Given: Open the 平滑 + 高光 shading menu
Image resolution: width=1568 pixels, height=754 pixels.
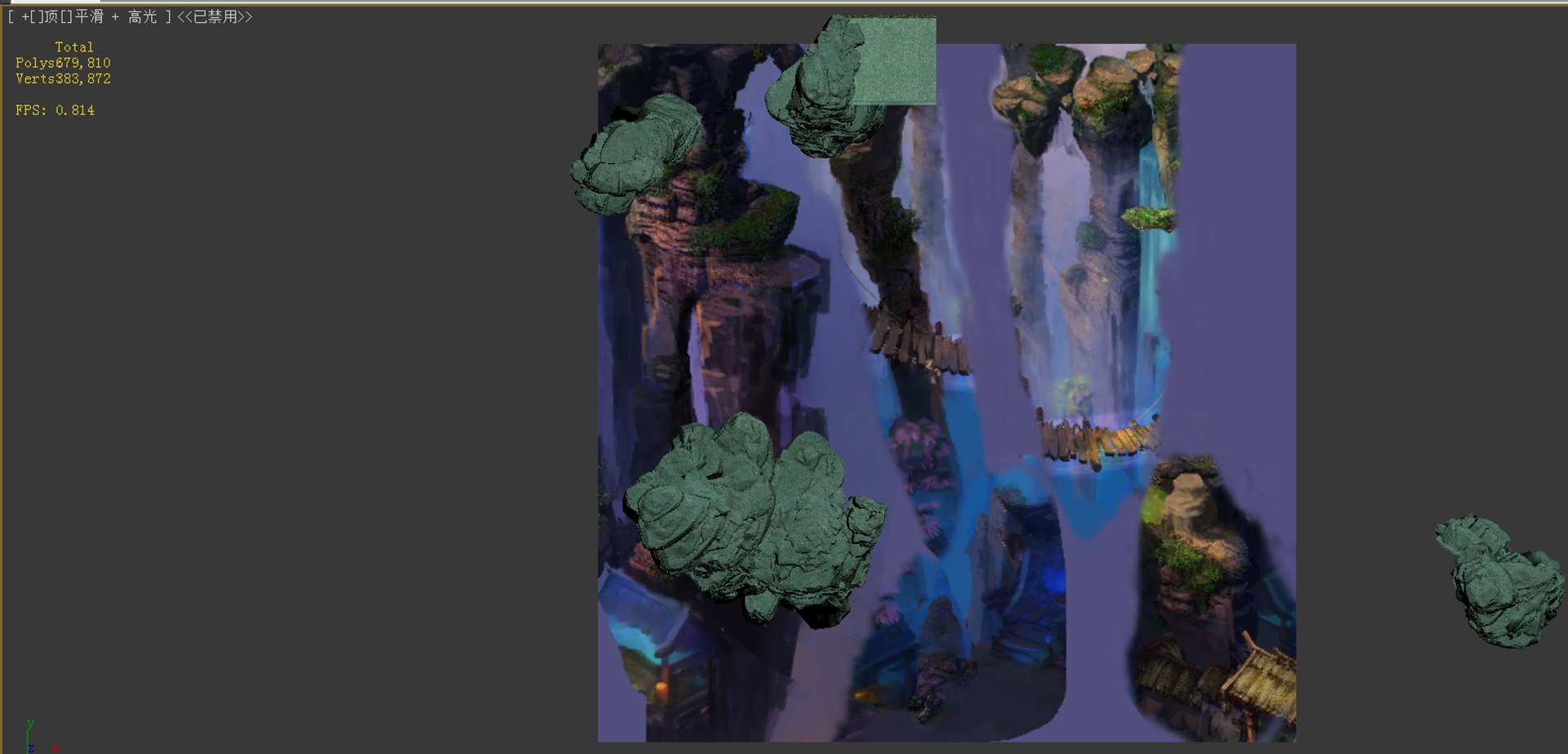Looking at the screenshot, I should [x=116, y=17].
